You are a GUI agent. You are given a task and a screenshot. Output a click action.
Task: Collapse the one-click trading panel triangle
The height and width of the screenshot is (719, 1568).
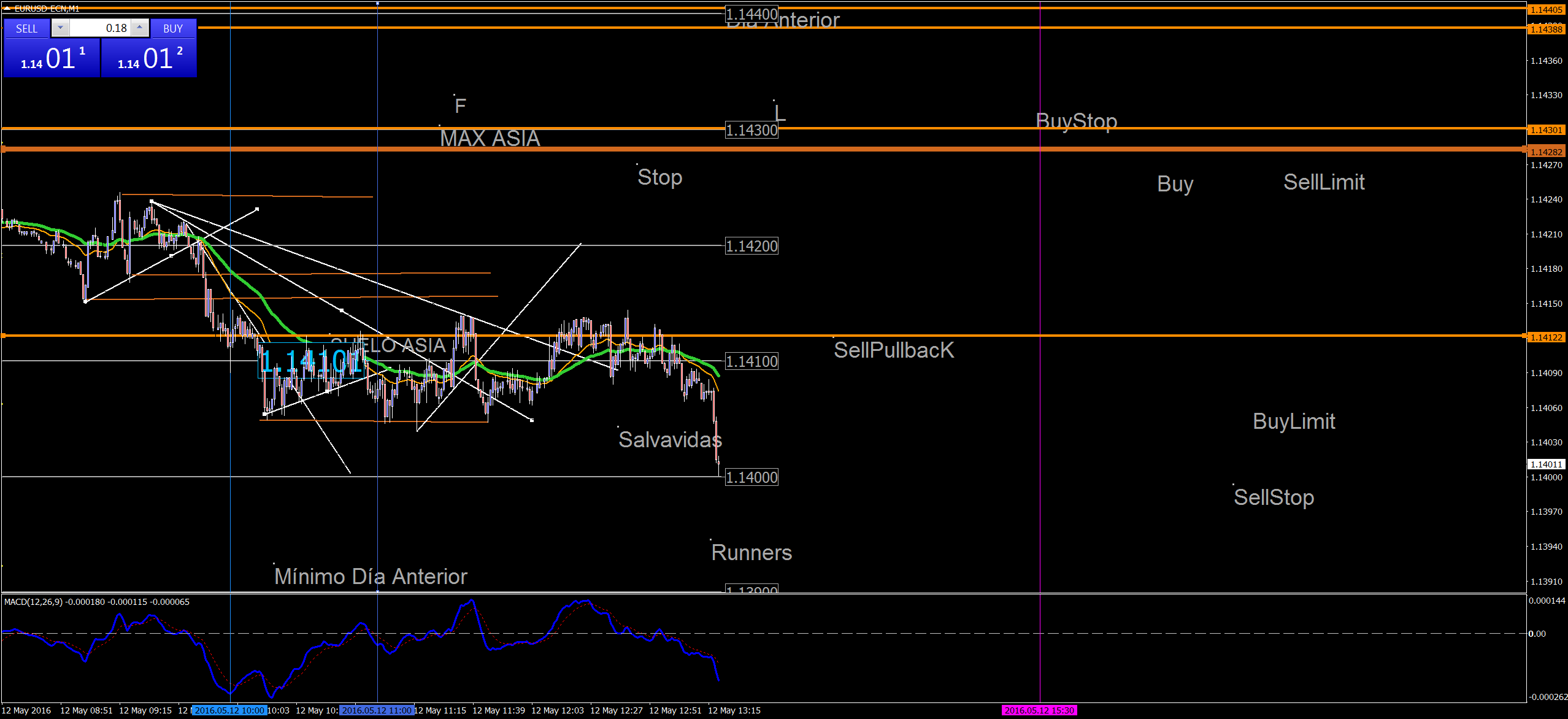coord(6,9)
